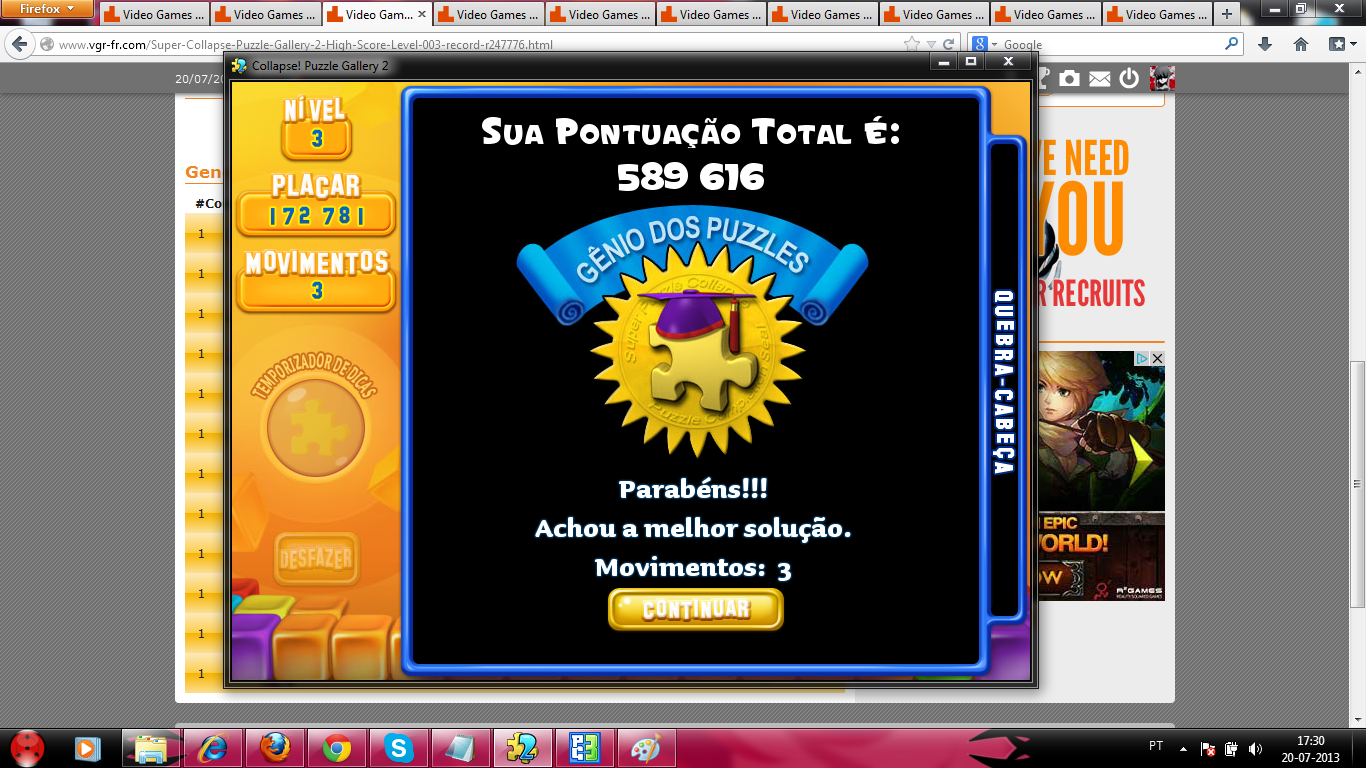Click the greyed-out Desfazer button
Screen dimensions: 1366x768
(x=315, y=558)
